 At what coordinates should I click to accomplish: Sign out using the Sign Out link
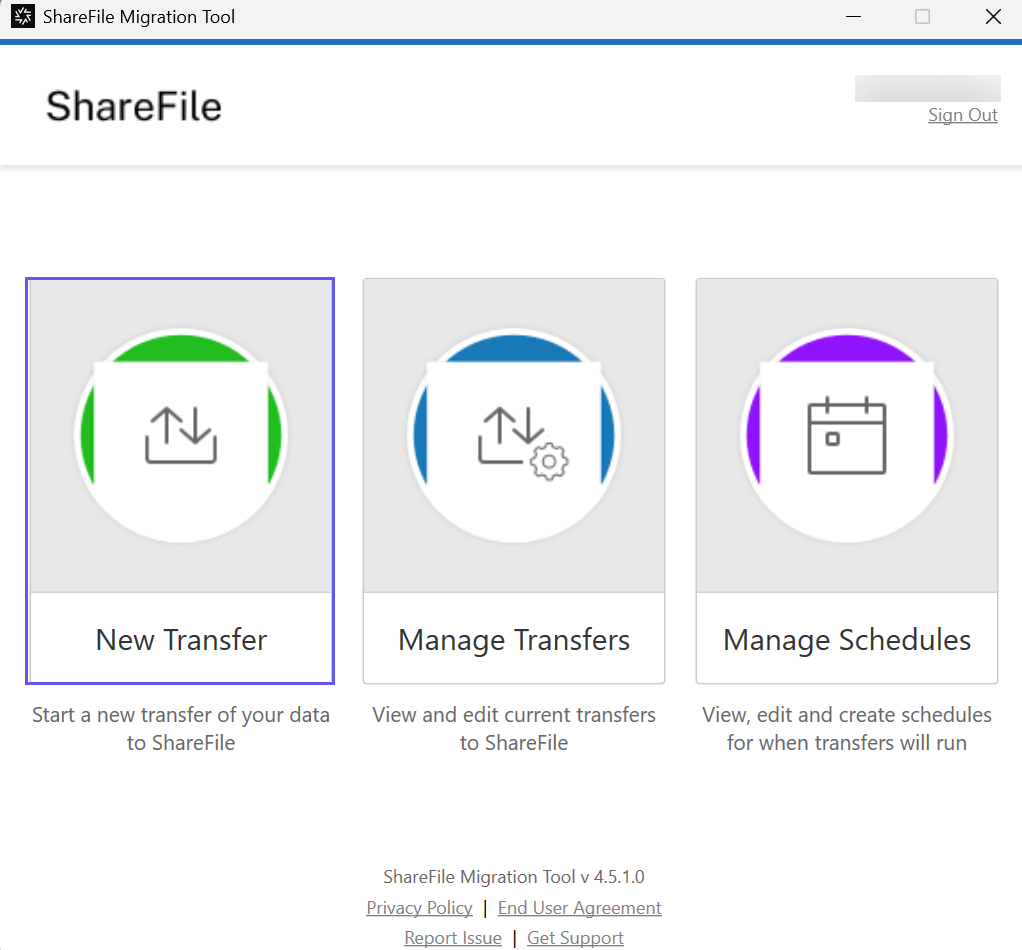tap(962, 115)
